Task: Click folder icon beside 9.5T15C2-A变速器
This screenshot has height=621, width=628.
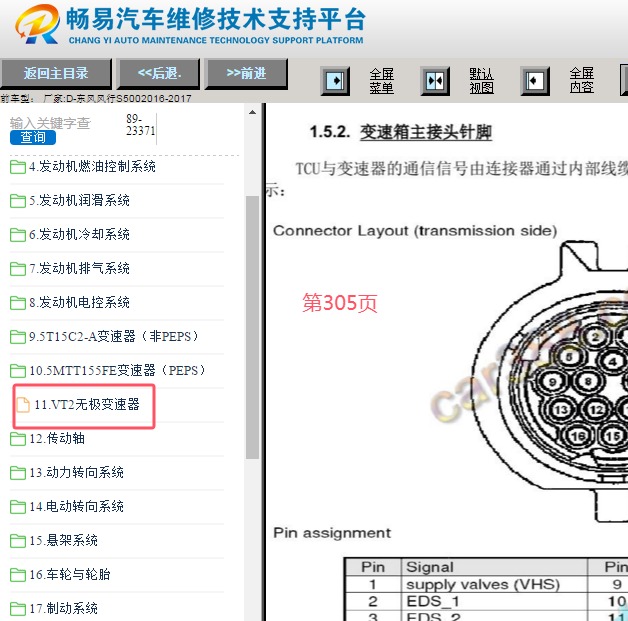Action: click(x=18, y=337)
